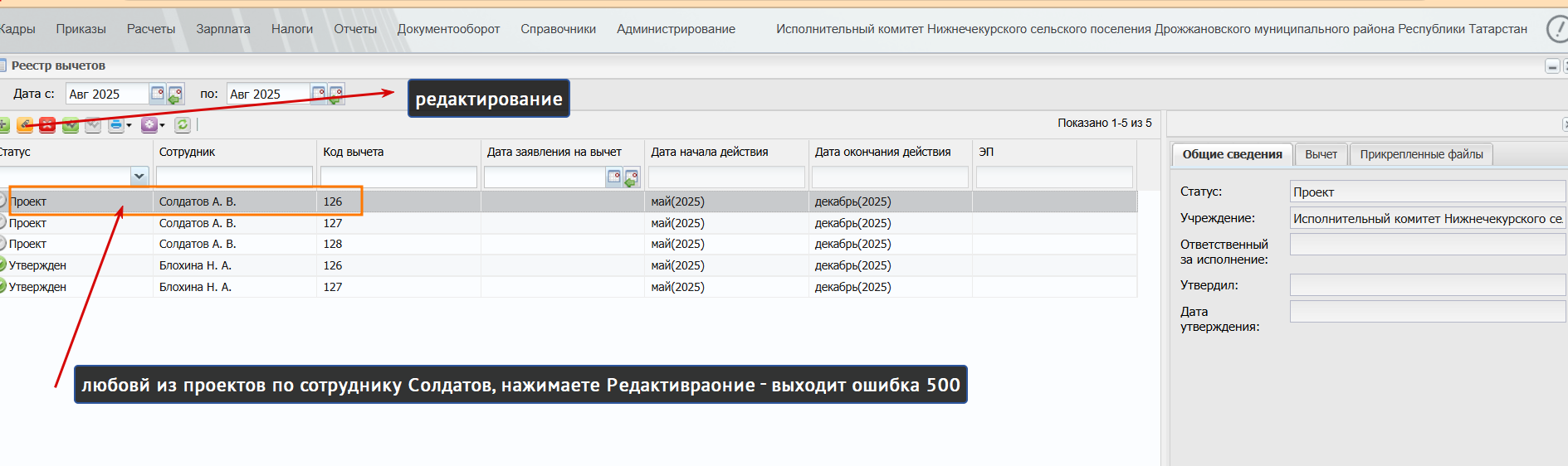The height and width of the screenshot is (466, 1568).
Task: Click the reset-date icon after the 'по' field
Action: pyautogui.click(x=336, y=94)
